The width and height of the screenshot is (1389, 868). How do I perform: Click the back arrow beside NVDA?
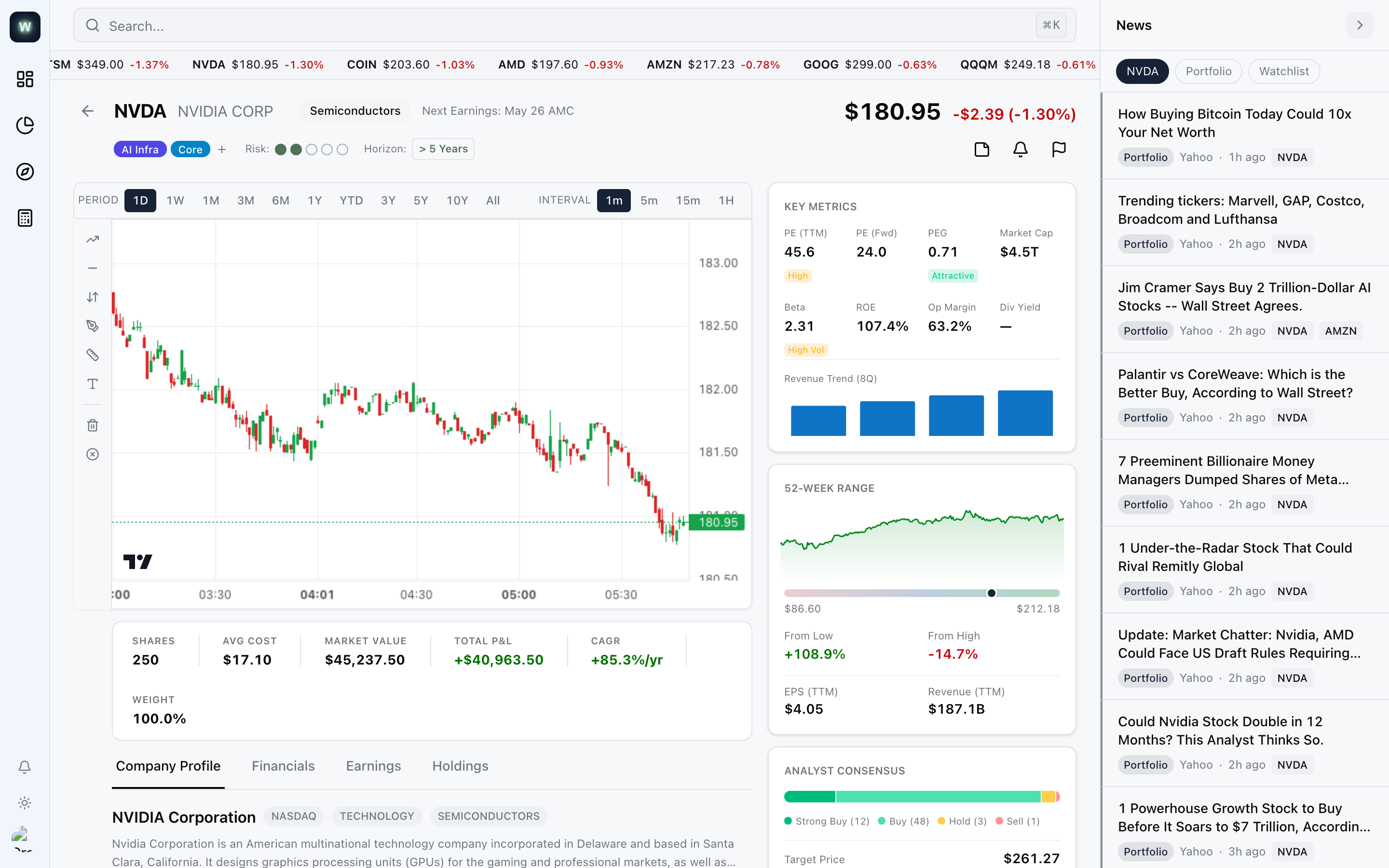(87, 111)
